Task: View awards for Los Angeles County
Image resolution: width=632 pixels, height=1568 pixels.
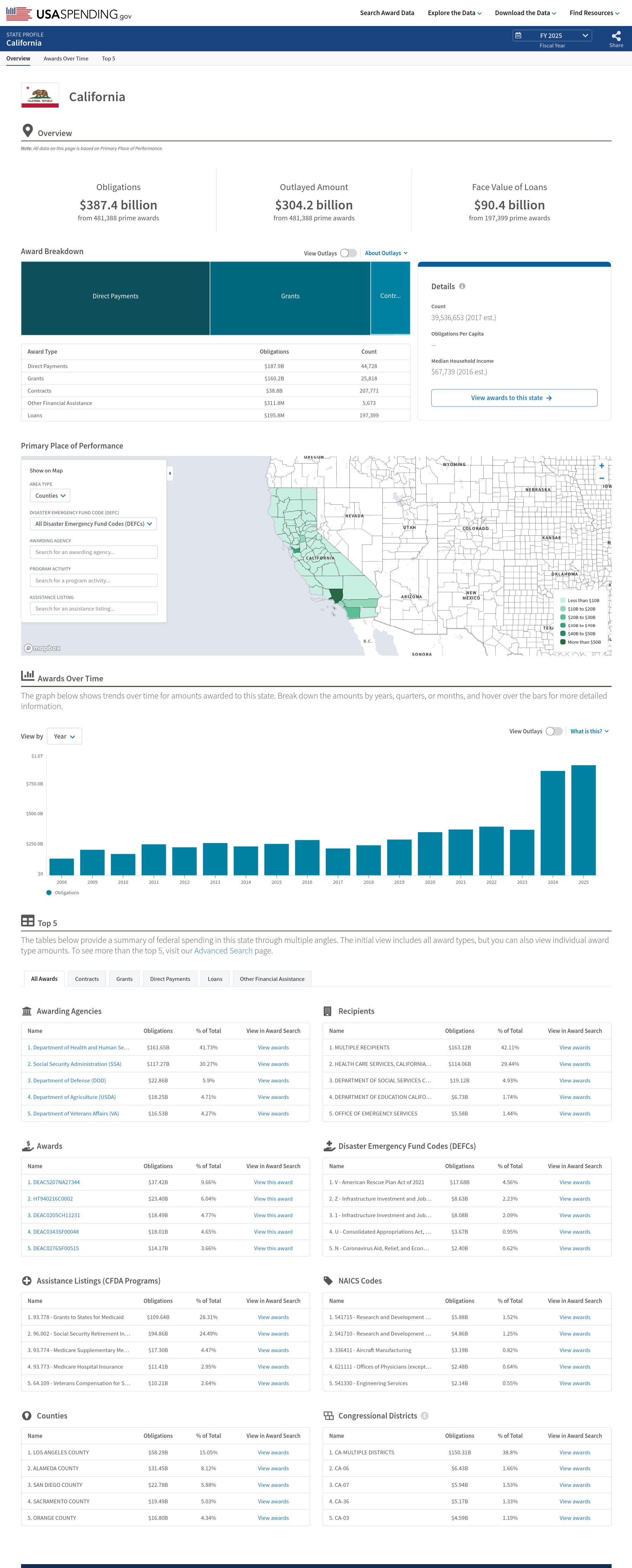Action: click(273, 1452)
